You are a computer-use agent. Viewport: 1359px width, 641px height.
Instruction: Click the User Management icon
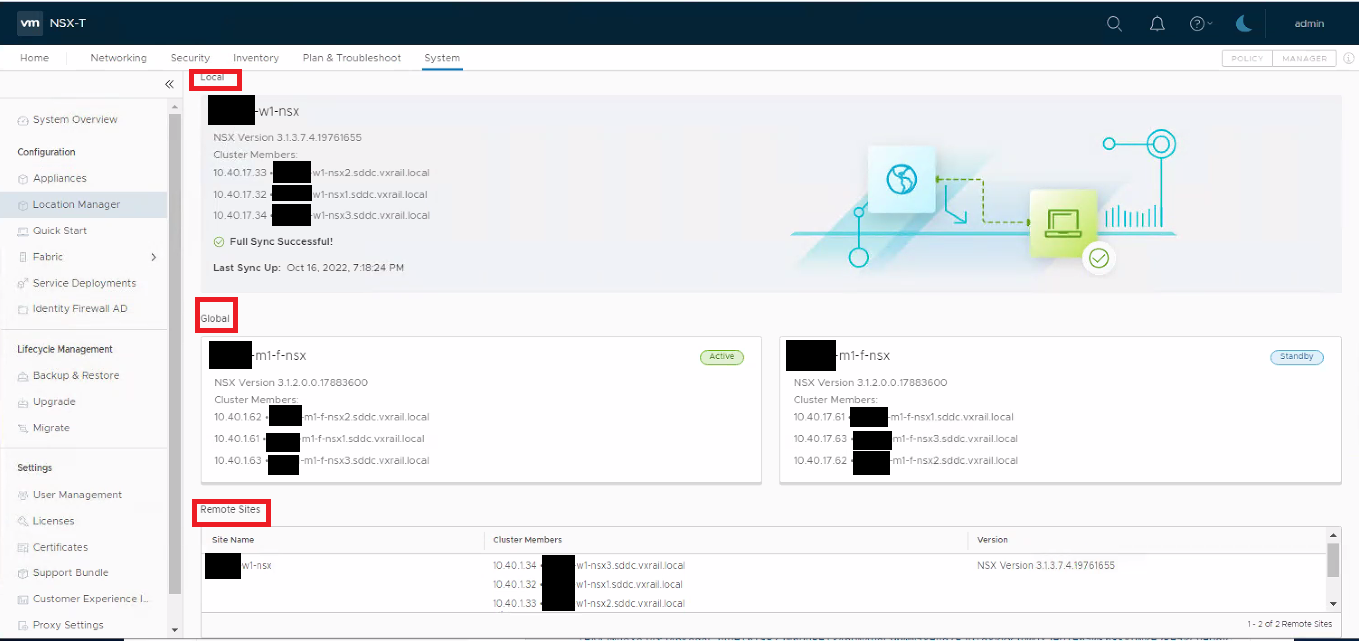click(23, 495)
